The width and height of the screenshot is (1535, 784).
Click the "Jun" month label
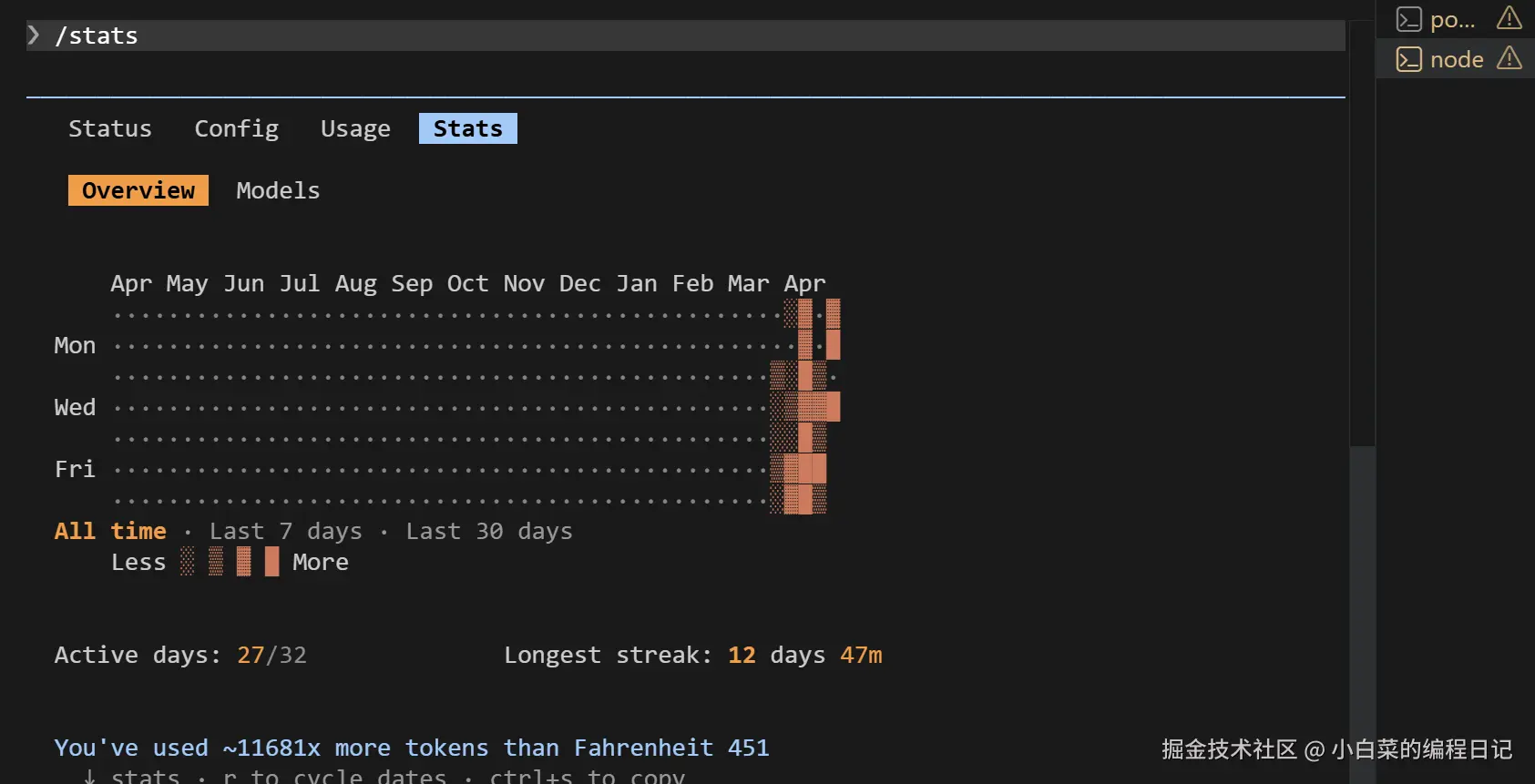[244, 283]
